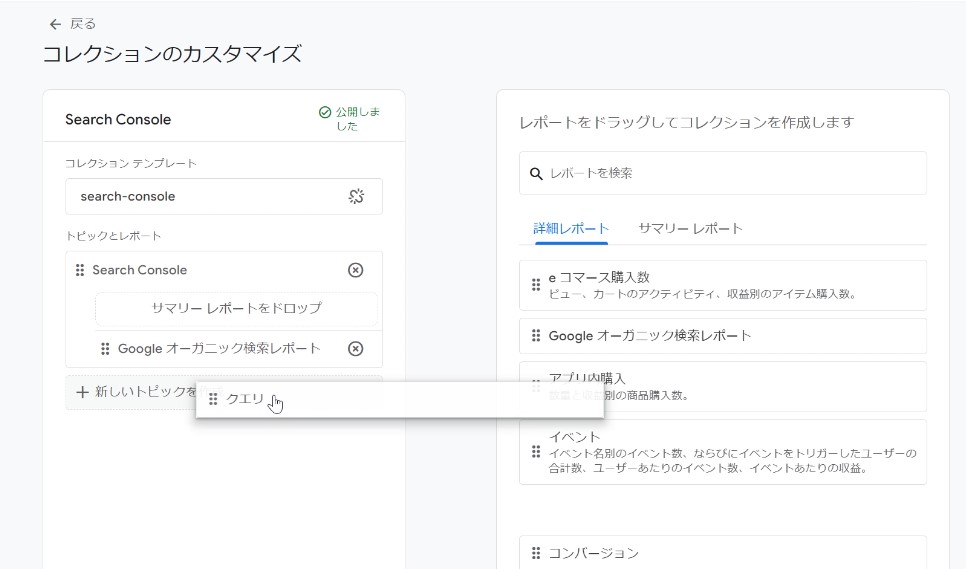This screenshot has width=966, height=569.
Task: Select the コンバージョン report card
Action: coord(723,552)
